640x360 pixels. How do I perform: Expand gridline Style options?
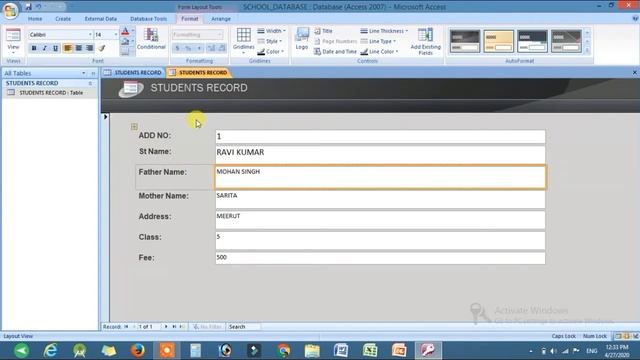(x=270, y=41)
